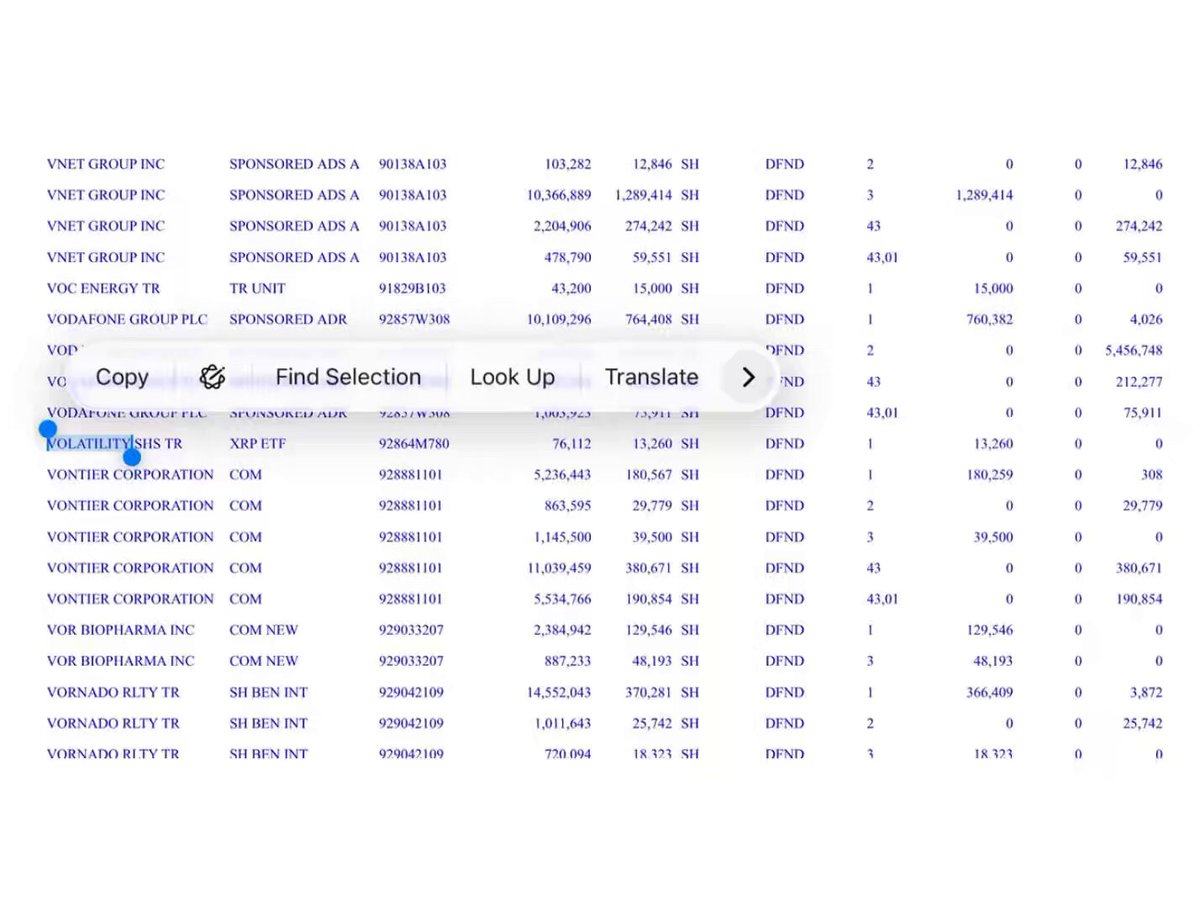Click the value 10,109,296
This screenshot has width=1200, height=908.
pos(559,320)
